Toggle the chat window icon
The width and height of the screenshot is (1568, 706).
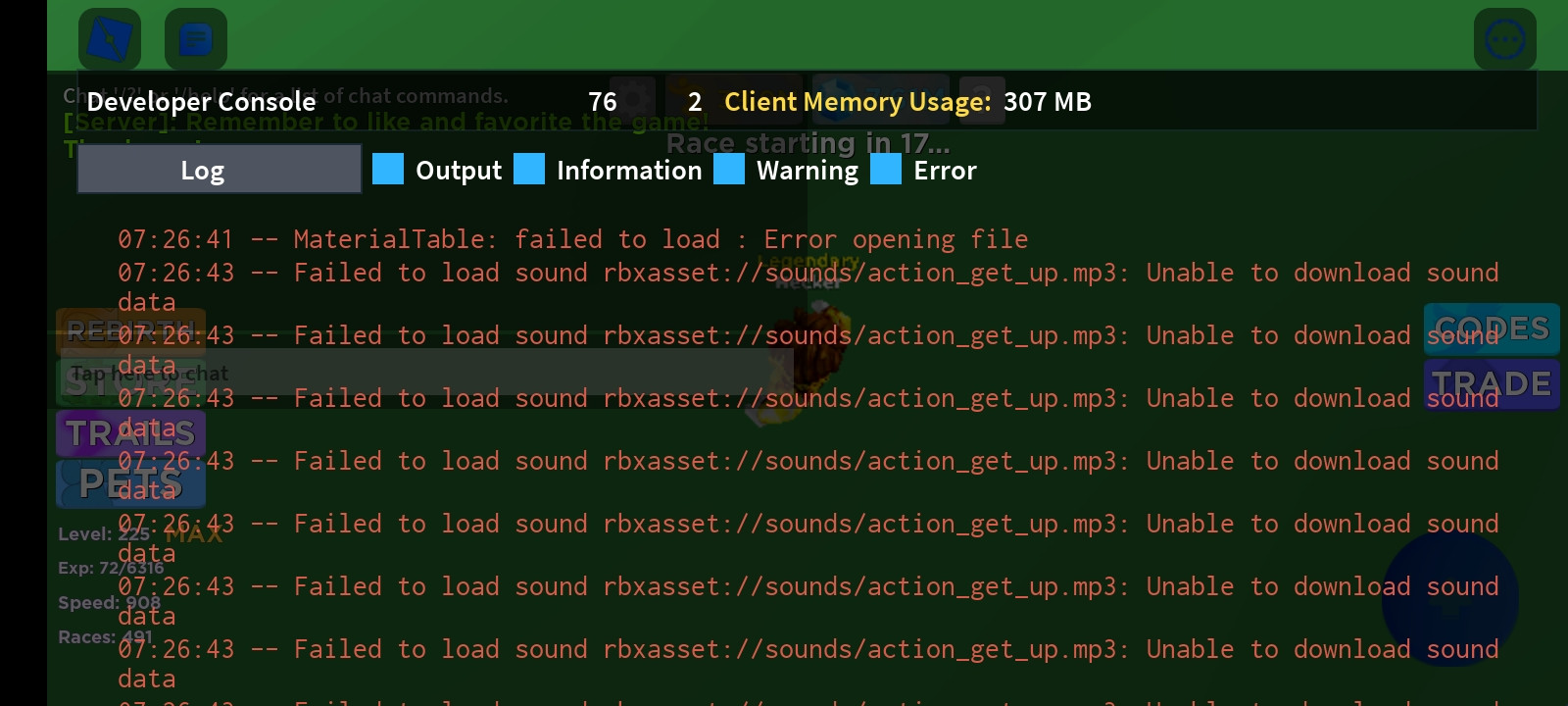[196, 39]
